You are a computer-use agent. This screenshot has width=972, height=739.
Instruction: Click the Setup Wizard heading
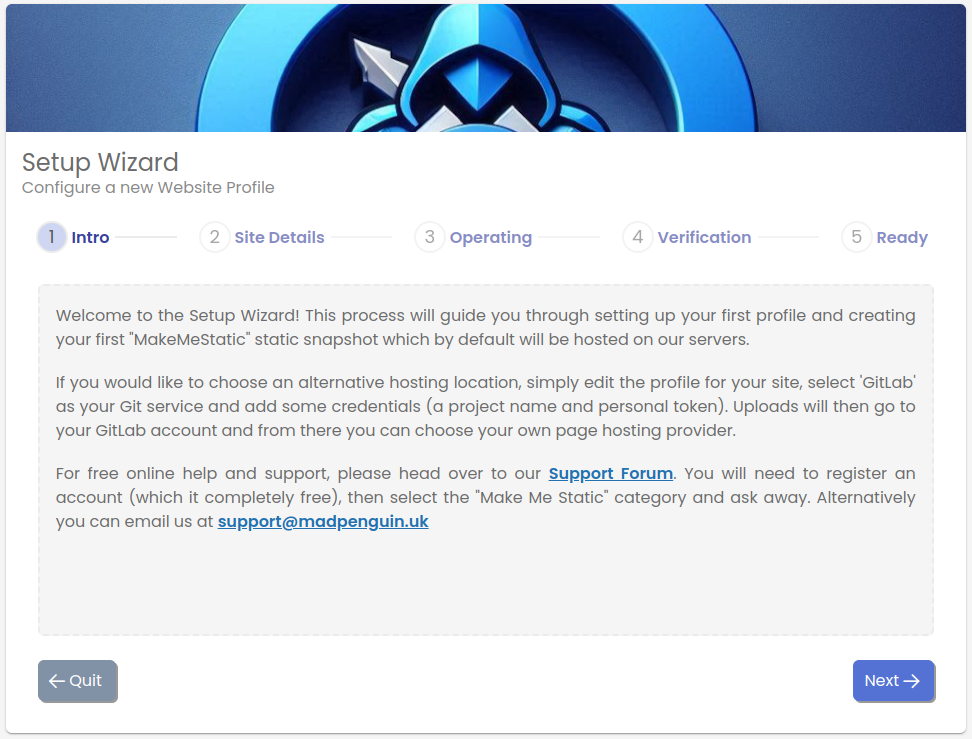(100, 162)
